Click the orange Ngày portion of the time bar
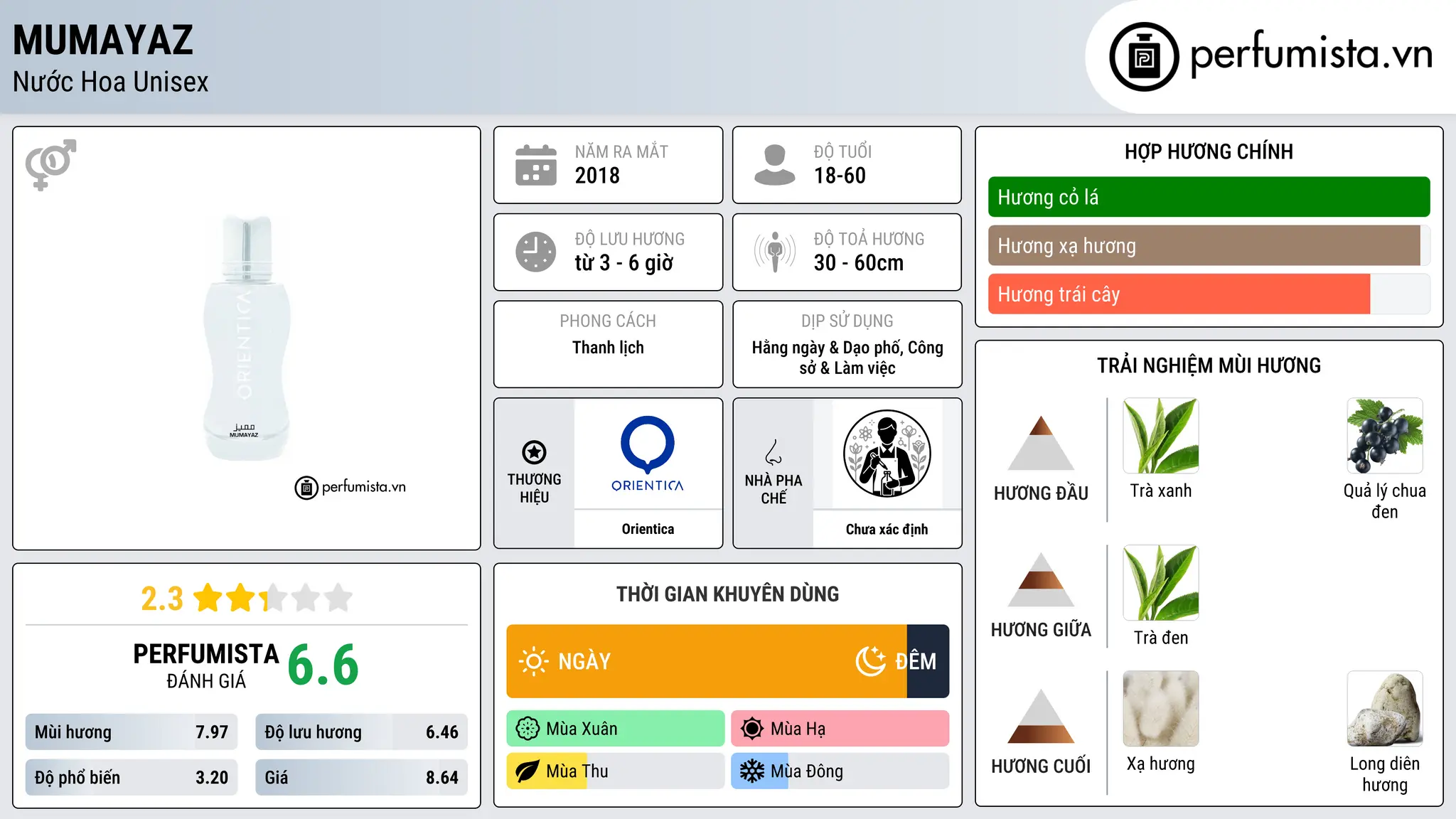Image resolution: width=1456 pixels, height=819 pixels. click(707, 661)
